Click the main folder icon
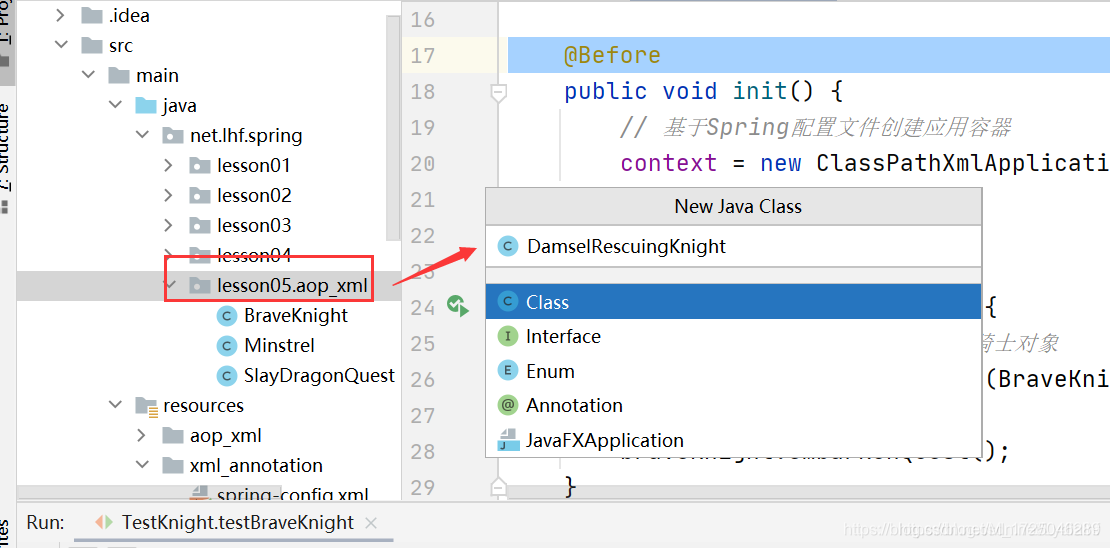Viewport: 1110px width, 548px height. (x=119, y=75)
